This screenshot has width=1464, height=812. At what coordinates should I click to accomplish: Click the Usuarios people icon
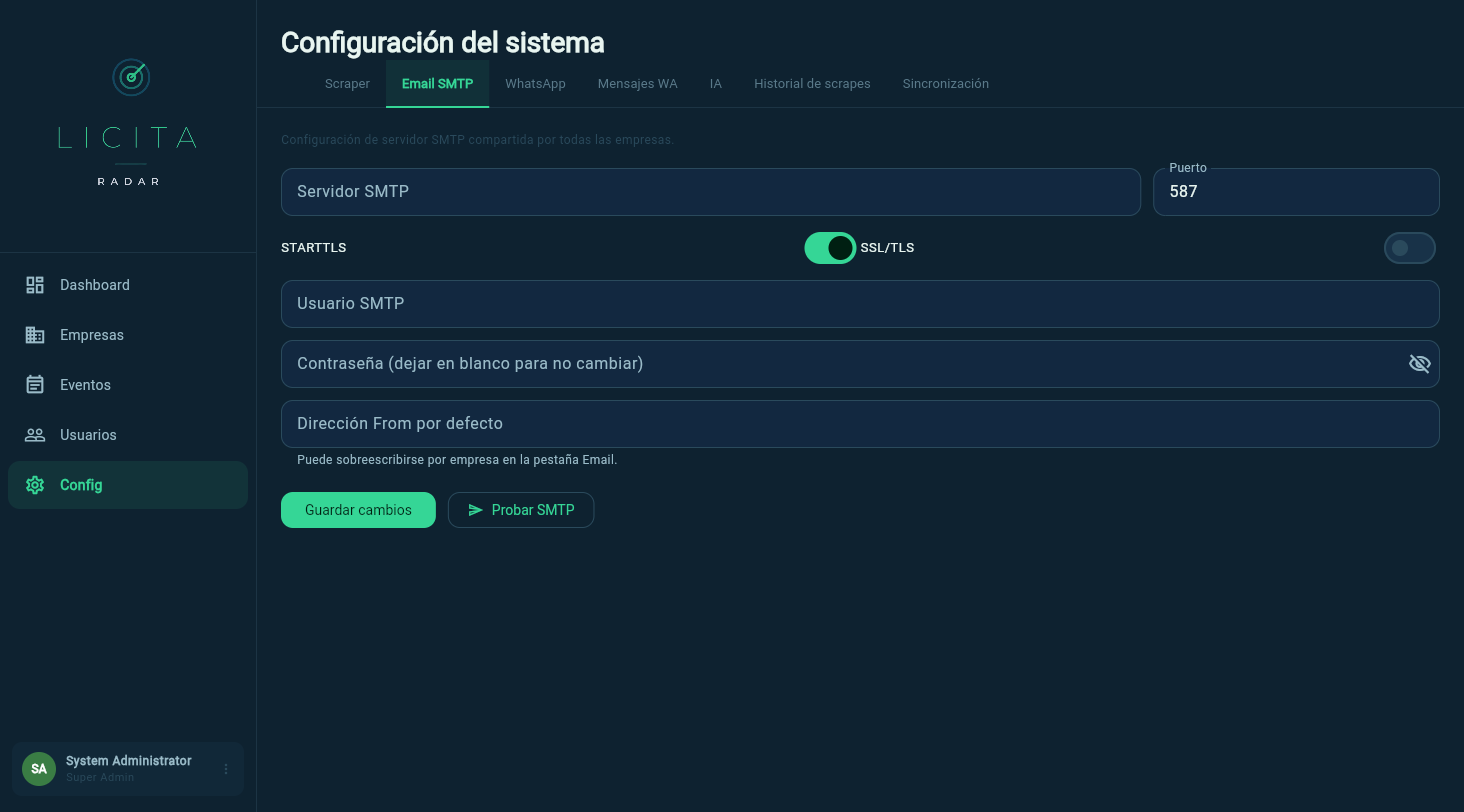pyautogui.click(x=35, y=435)
